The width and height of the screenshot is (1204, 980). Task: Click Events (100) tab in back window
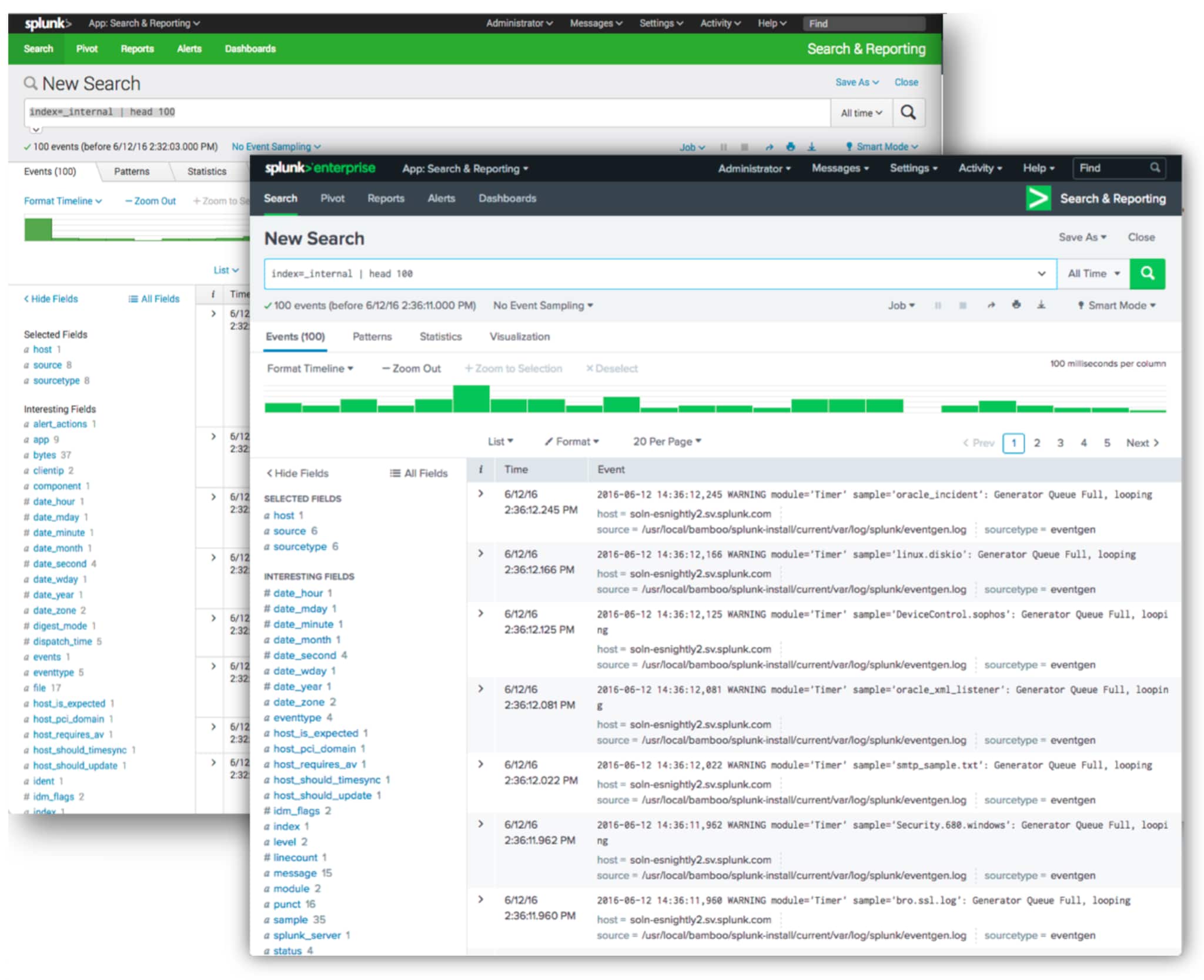(x=50, y=171)
